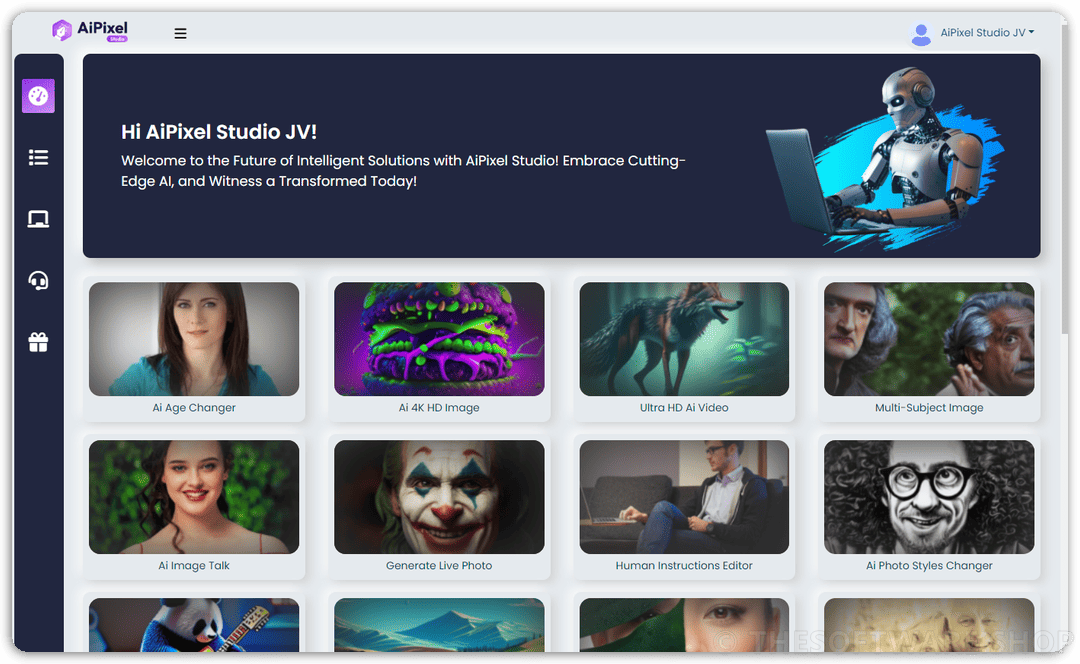Viewport: 1080px width, 664px height.
Task: Click the Hi AiPixel Studio JV! heading
Action: [219, 132]
